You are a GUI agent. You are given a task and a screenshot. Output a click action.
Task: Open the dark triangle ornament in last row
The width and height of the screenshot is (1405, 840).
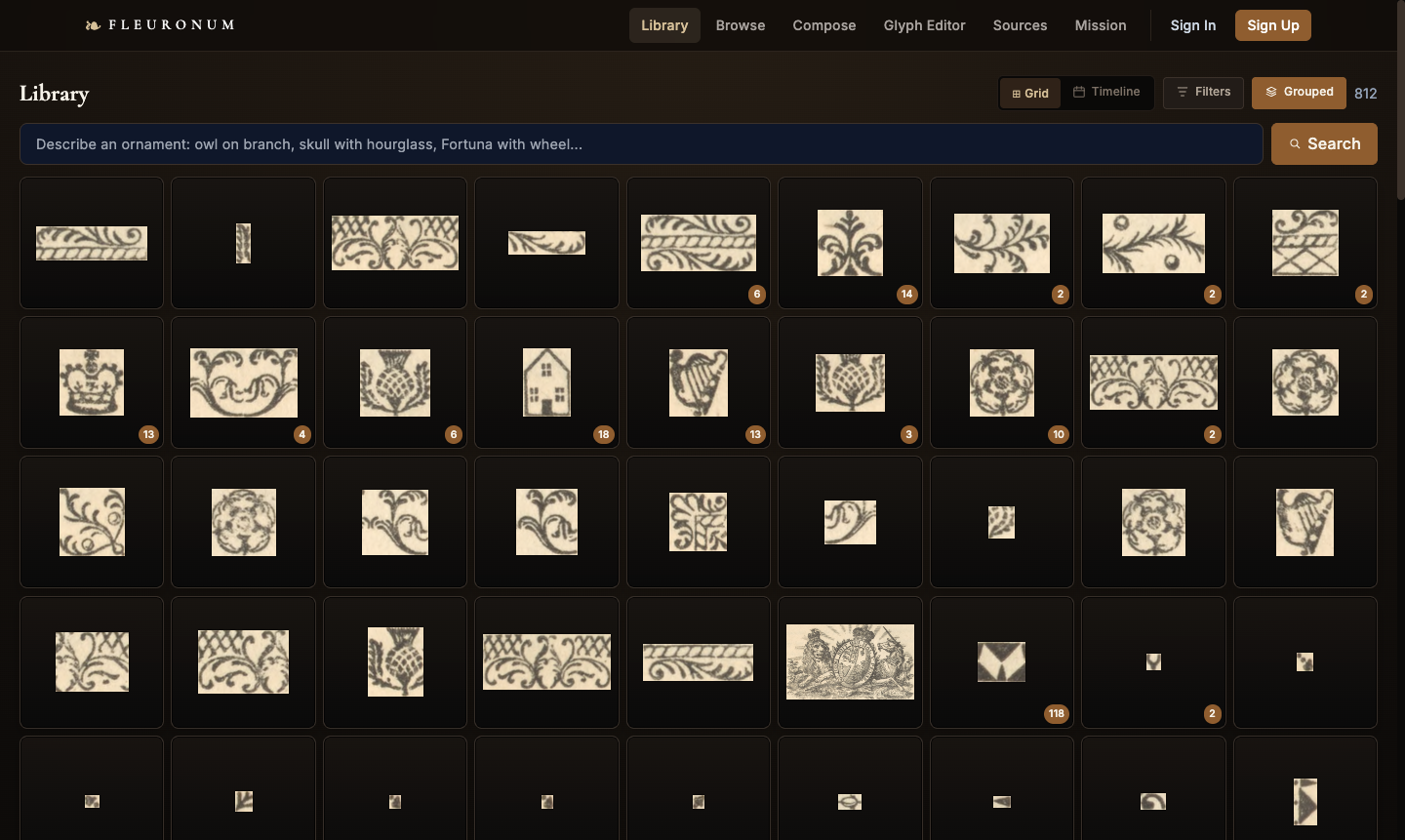click(1305, 788)
